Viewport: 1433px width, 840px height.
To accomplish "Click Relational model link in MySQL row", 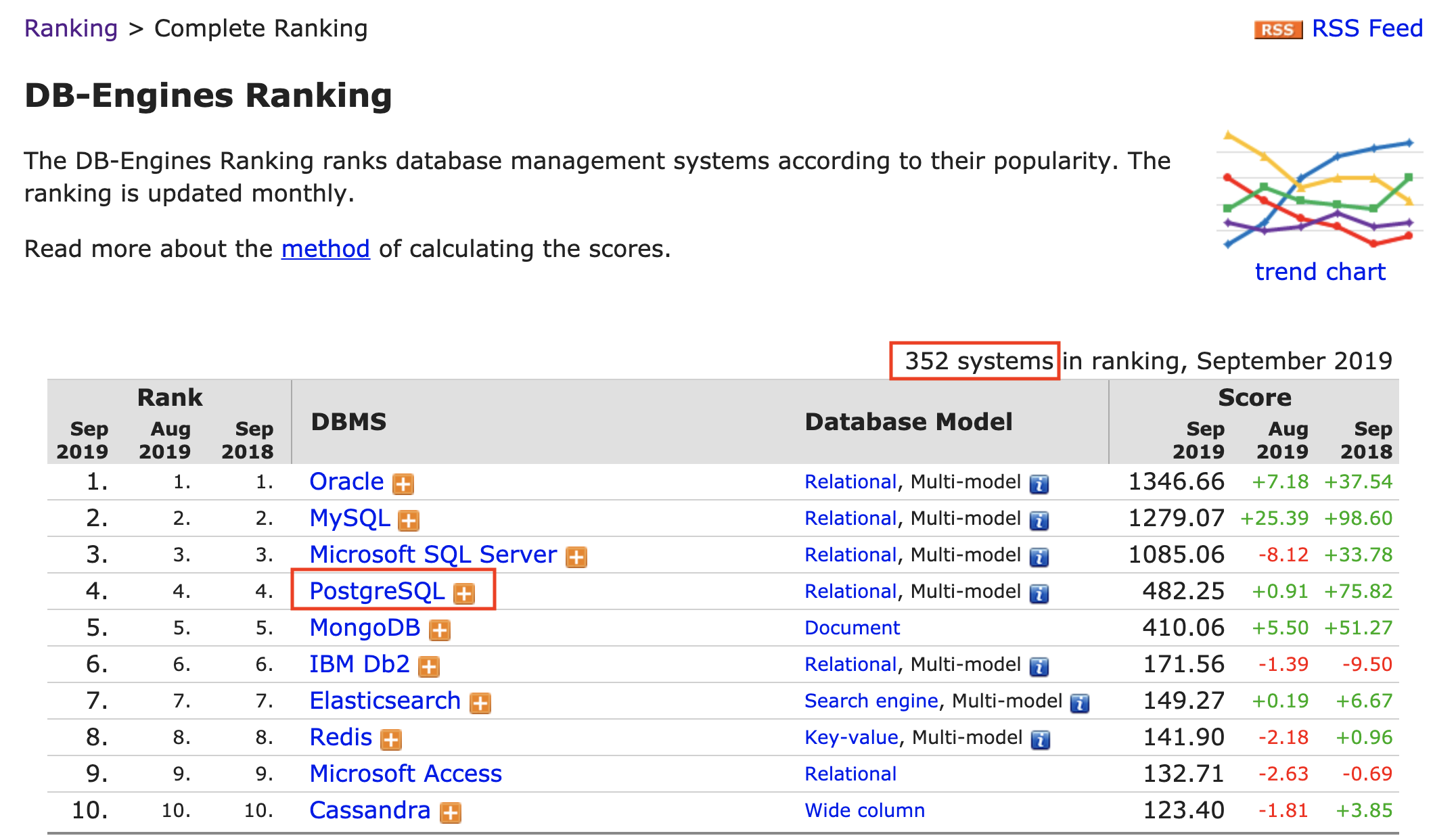I will point(850,518).
